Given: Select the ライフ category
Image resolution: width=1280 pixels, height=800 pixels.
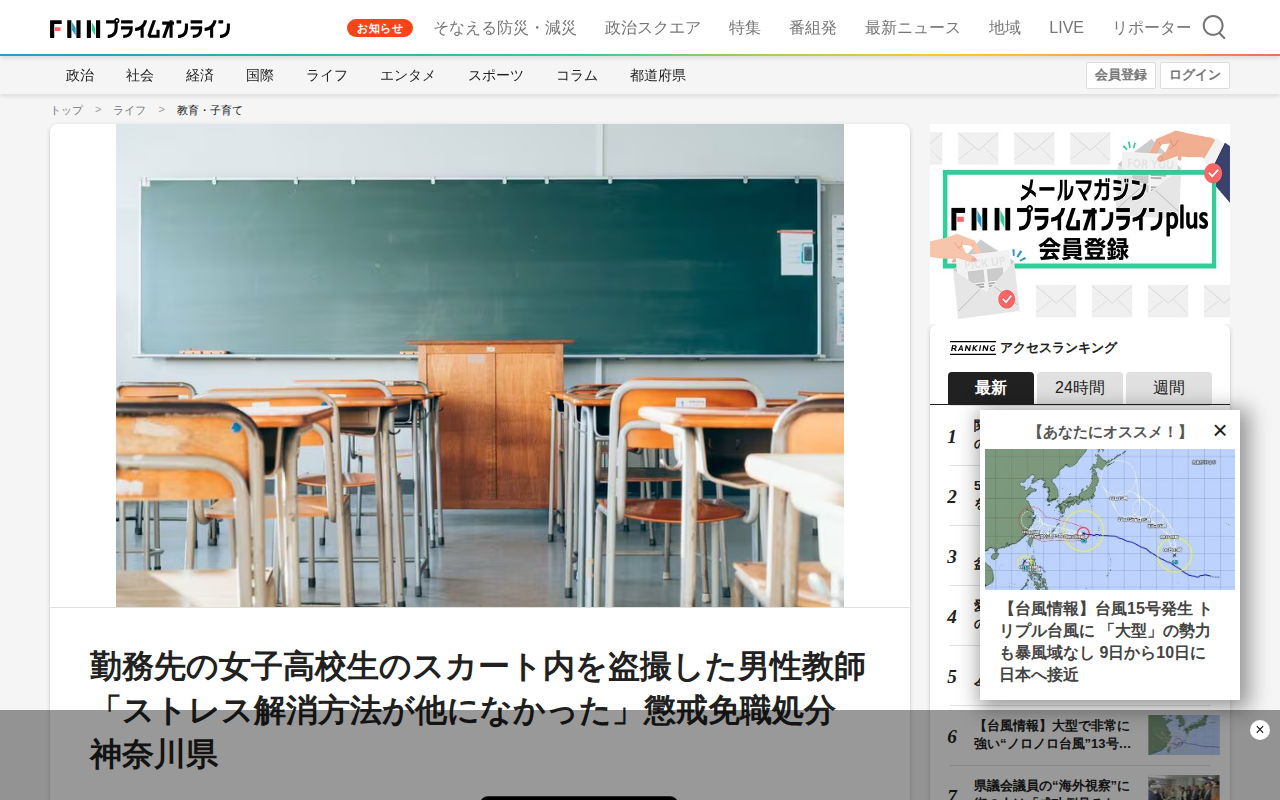Looking at the screenshot, I should 327,75.
